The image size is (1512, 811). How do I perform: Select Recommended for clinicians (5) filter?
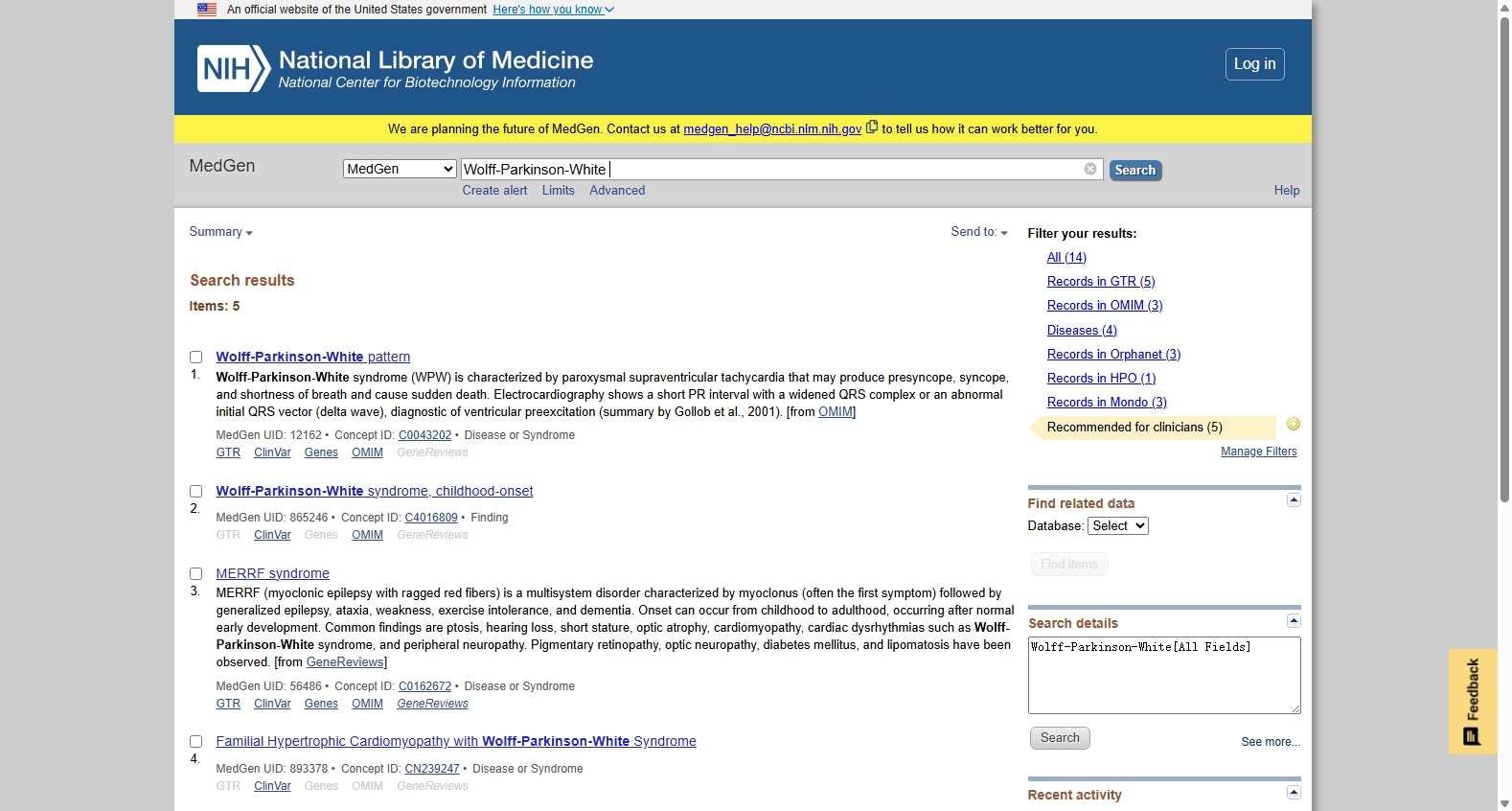point(1134,428)
